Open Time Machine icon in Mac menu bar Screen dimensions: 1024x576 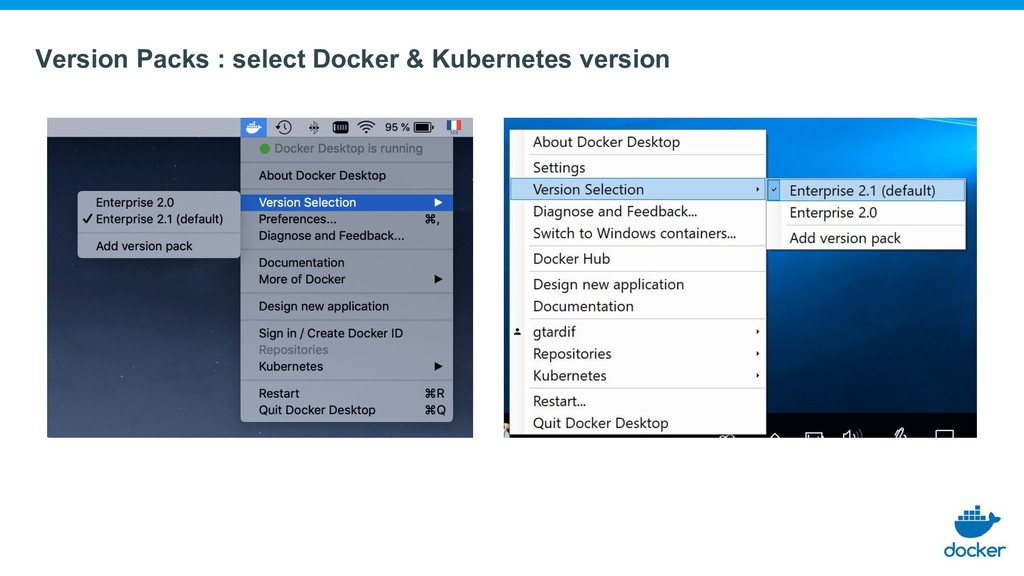pos(283,127)
